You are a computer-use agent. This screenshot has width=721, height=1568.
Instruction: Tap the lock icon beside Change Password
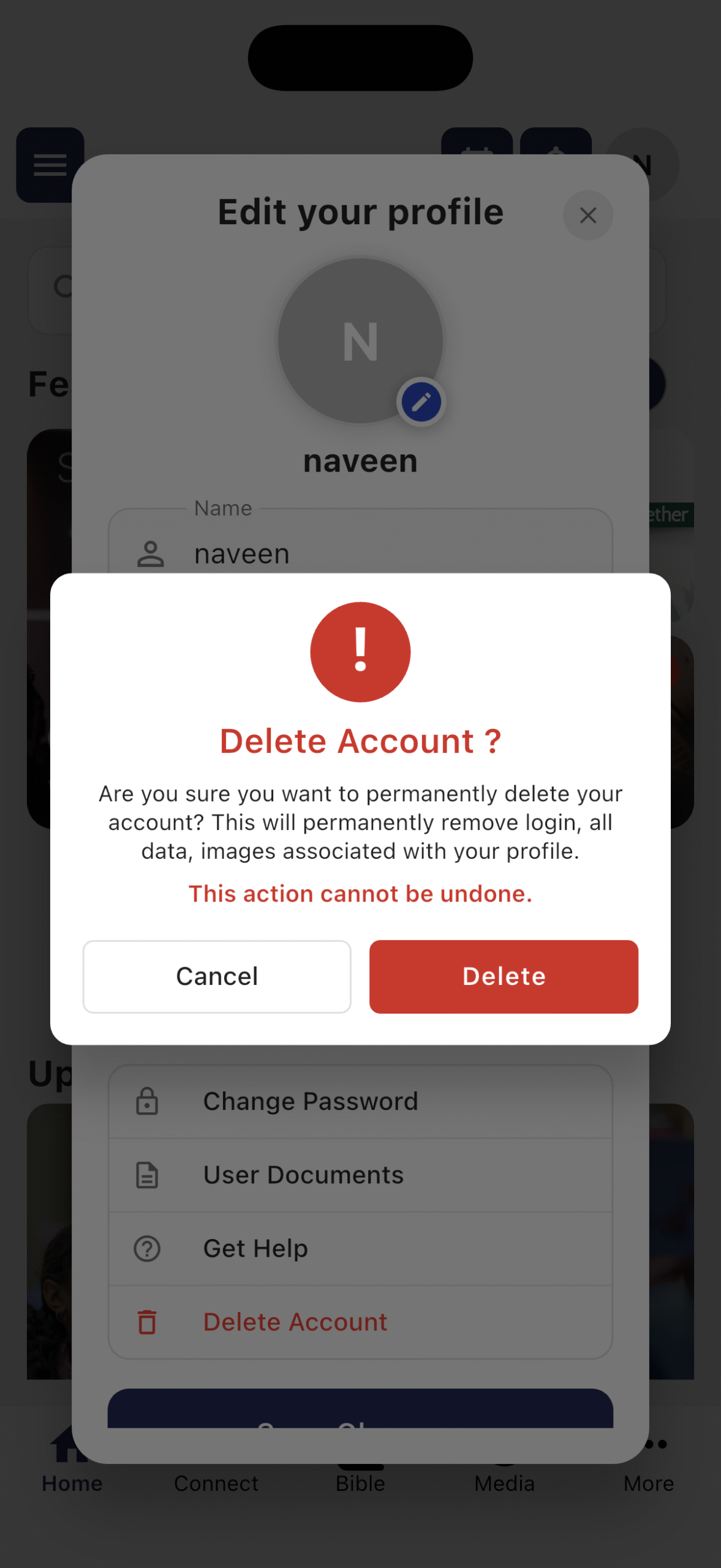pos(147,1101)
